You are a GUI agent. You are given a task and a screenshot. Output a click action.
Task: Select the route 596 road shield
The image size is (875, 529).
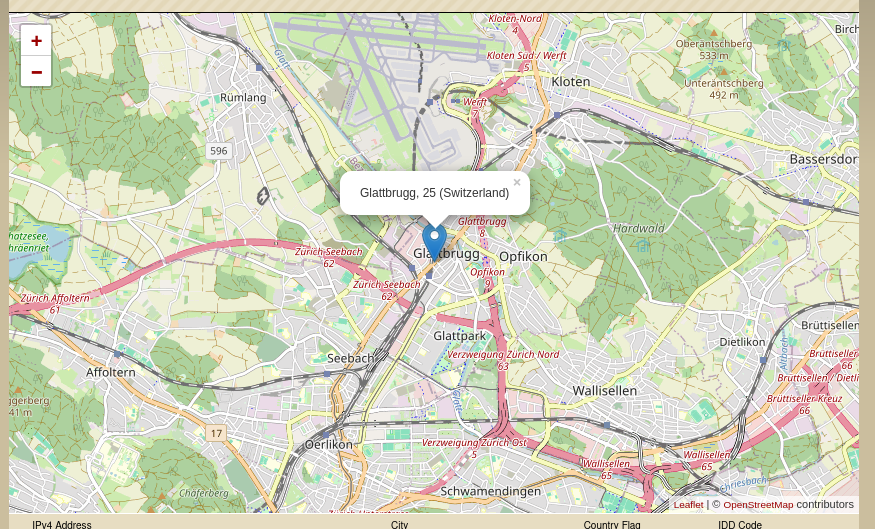click(219, 151)
